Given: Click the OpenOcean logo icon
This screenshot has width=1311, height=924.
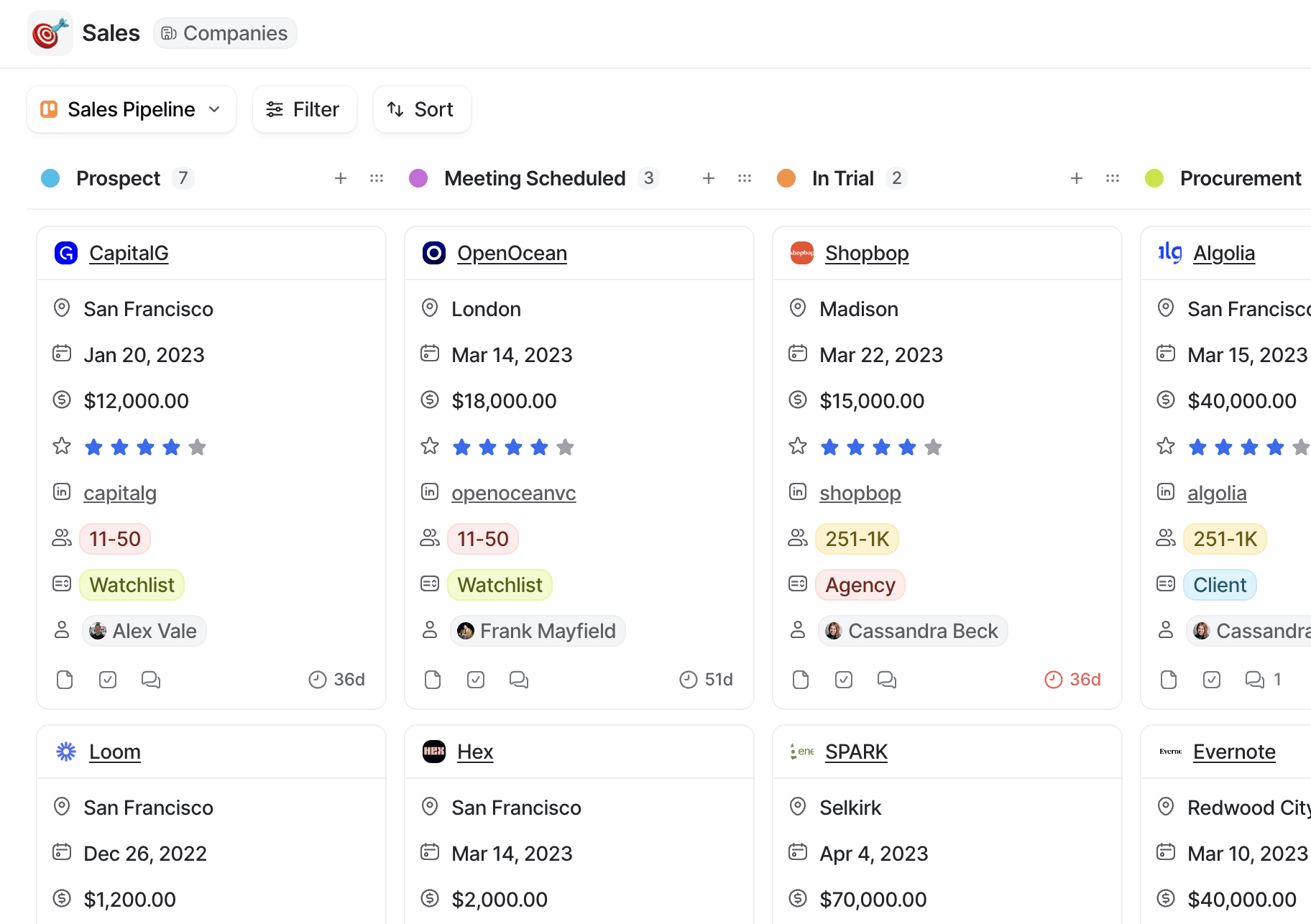Looking at the screenshot, I should pyautogui.click(x=434, y=253).
